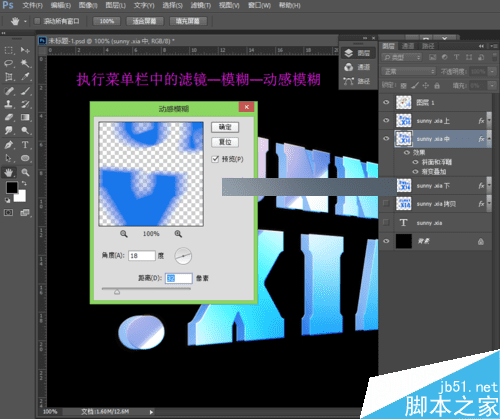
Task: Switch to 通道 tab in panel
Action: click(408, 46)
